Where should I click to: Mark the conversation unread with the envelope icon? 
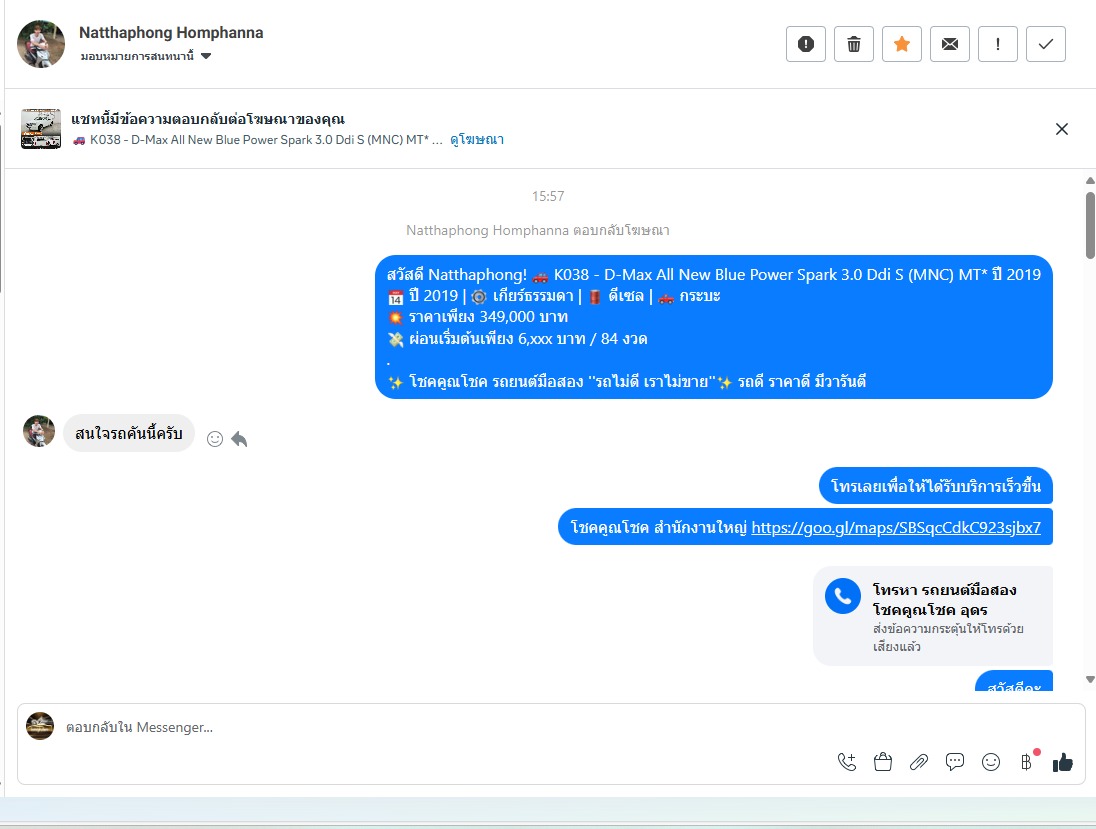(949, 44)
